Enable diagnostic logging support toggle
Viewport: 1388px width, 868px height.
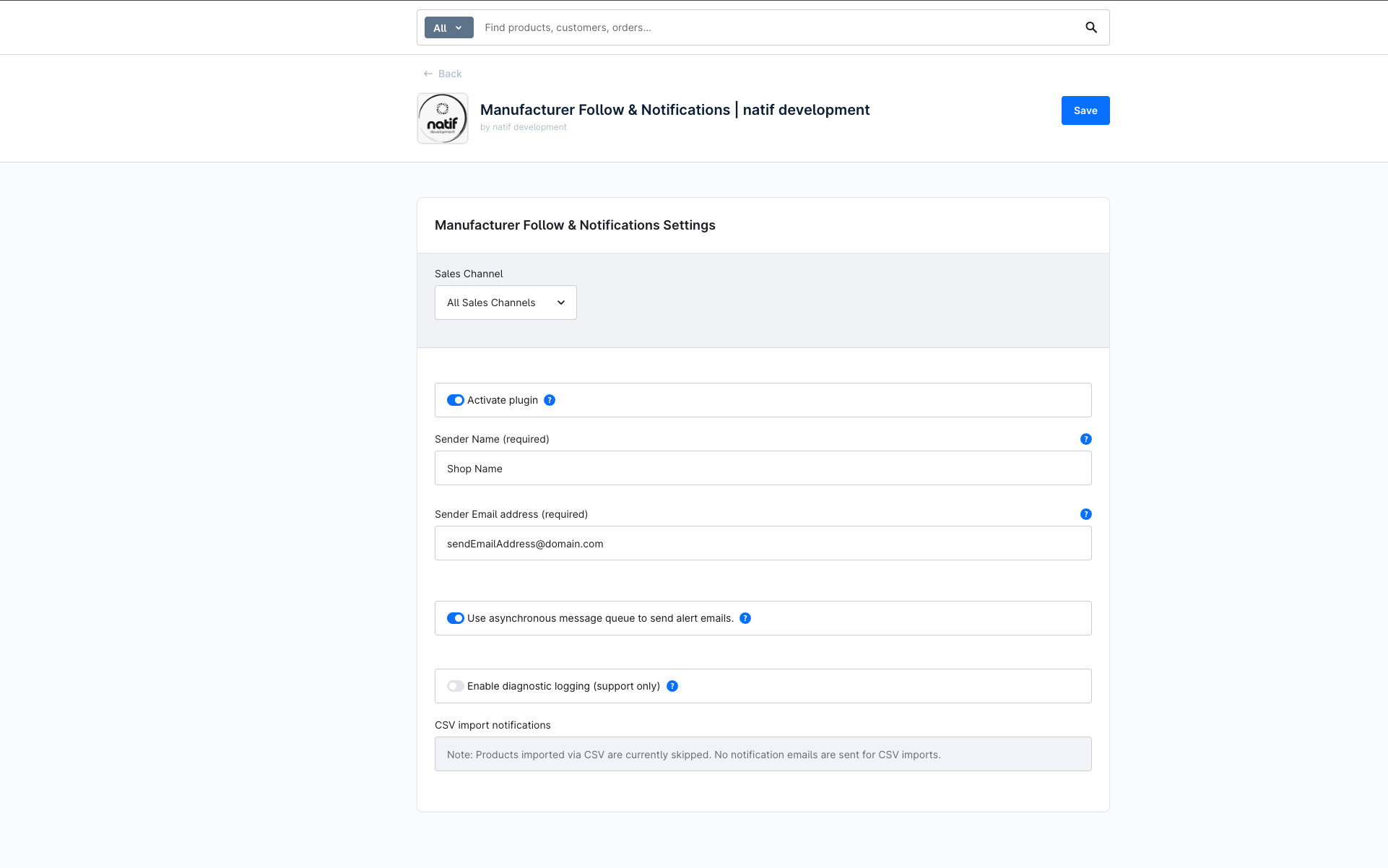point(455,686)
